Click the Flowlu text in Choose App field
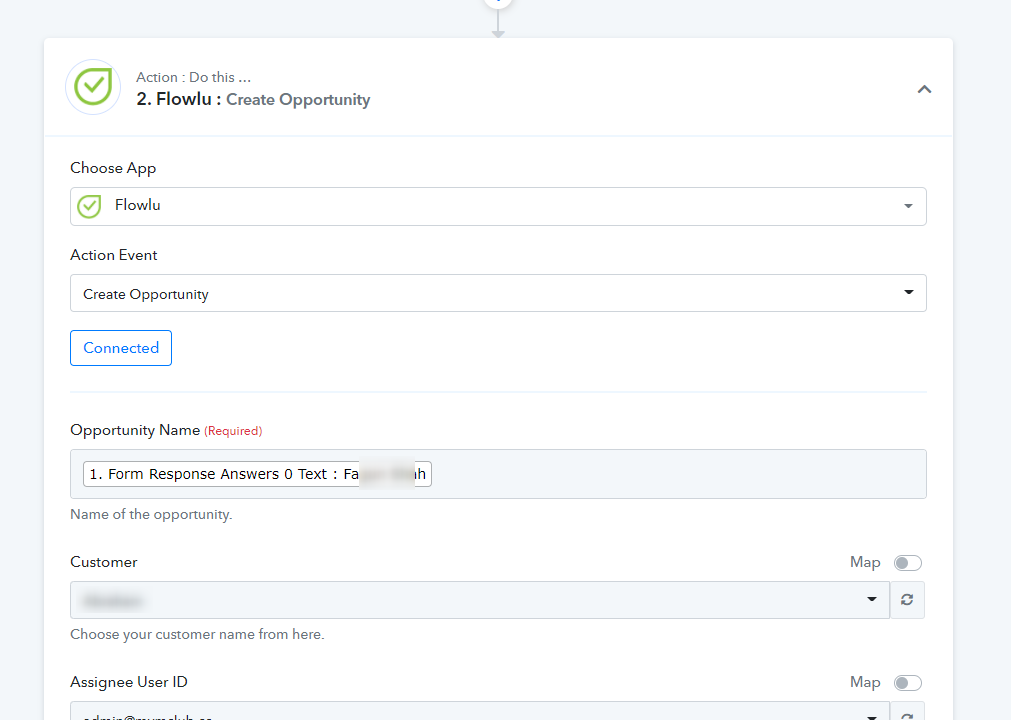 coord(137,205)
